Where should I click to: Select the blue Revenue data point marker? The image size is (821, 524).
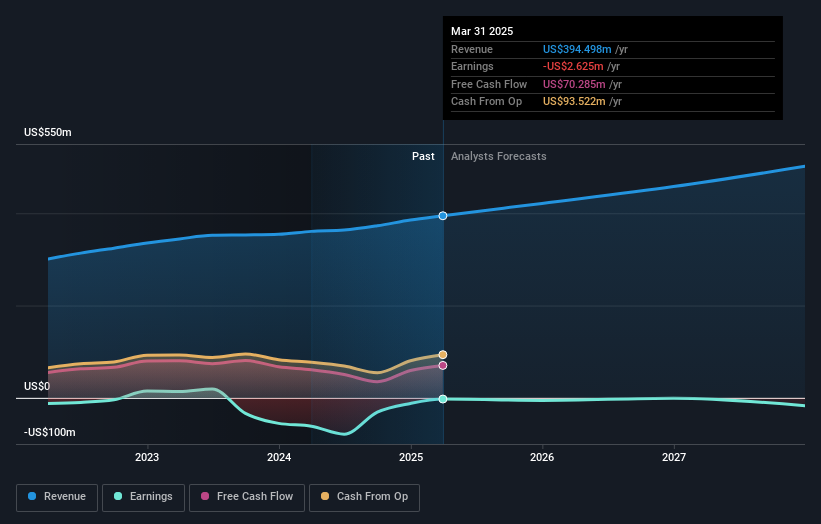tap(443, 216)
